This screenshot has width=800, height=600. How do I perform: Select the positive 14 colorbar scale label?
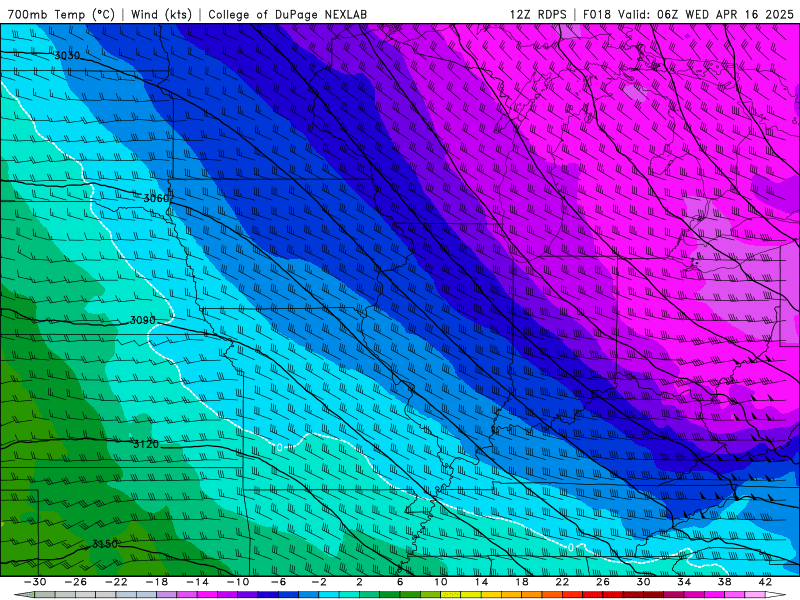481,582
